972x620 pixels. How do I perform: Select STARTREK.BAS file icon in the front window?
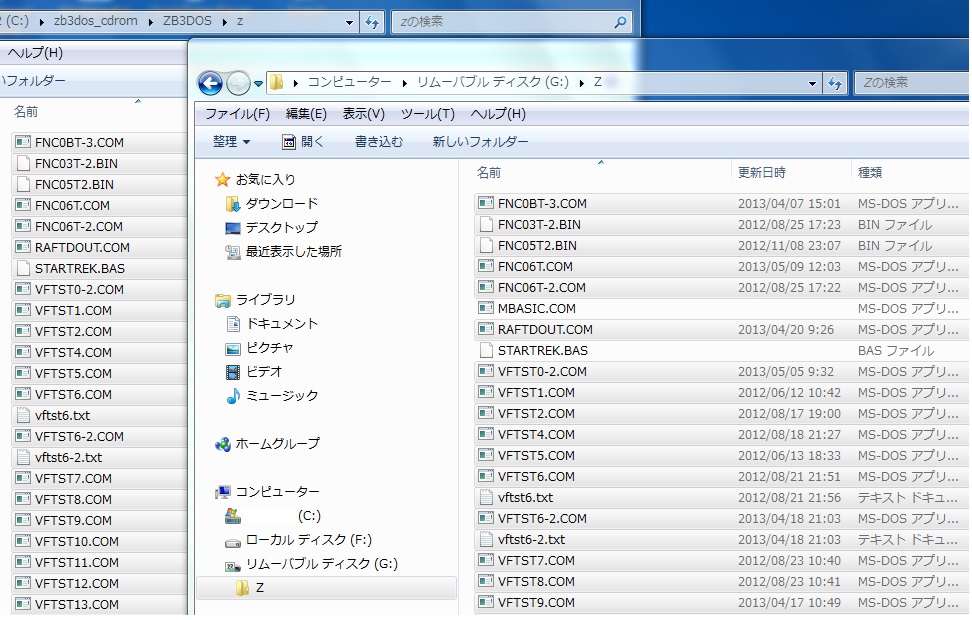point(486,350)
